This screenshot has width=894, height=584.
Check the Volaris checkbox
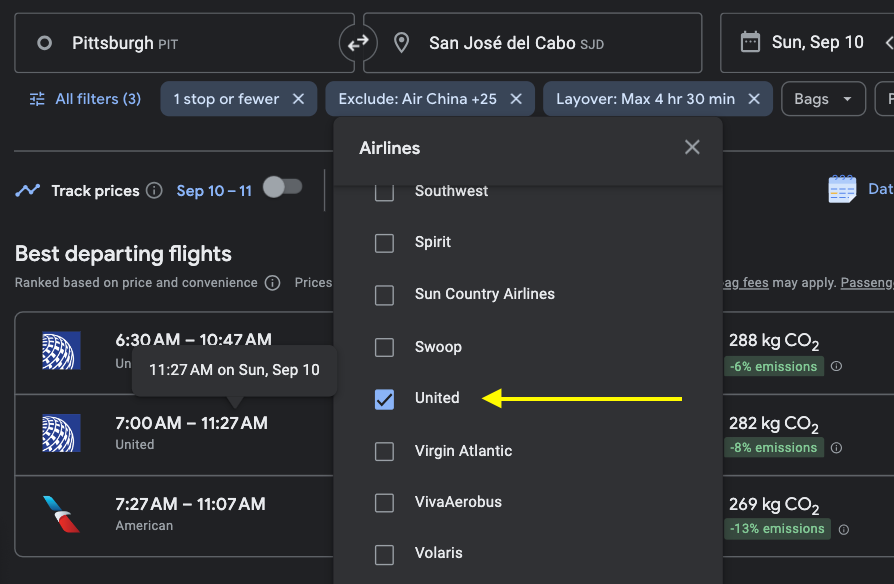[384, 554]
